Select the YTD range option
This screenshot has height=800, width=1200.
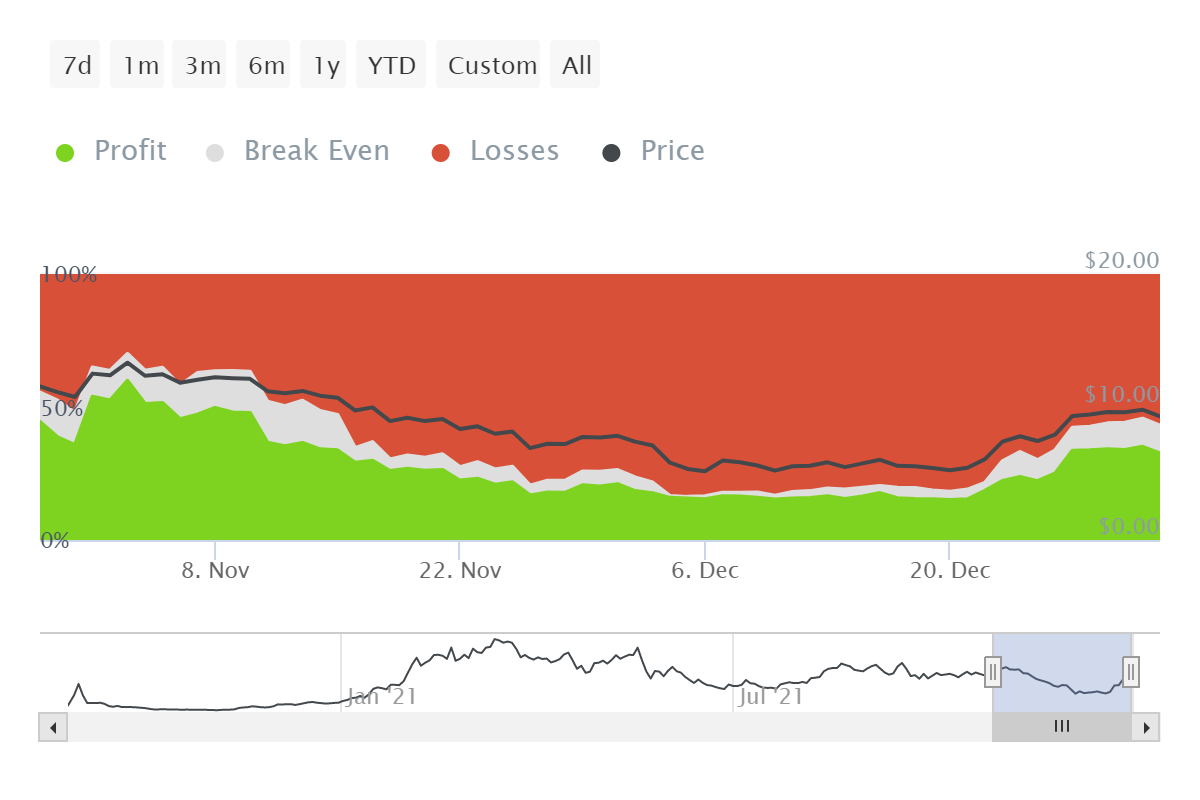(391, 65)
